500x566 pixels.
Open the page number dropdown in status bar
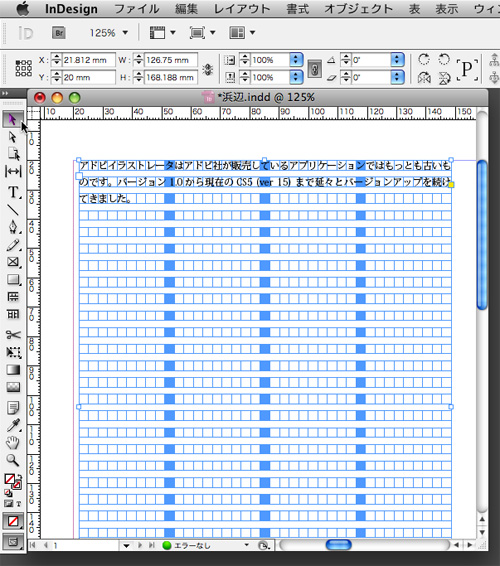[x=126, y=545]
